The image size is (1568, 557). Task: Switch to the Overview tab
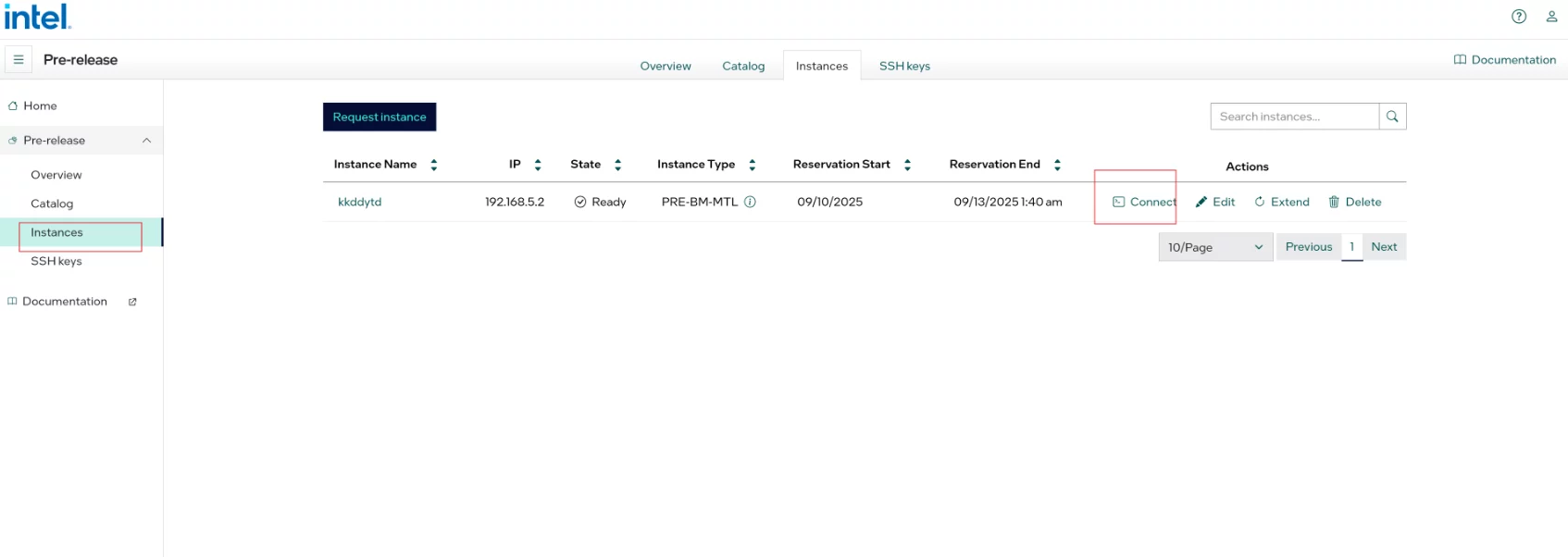click(x=666, y=66)
